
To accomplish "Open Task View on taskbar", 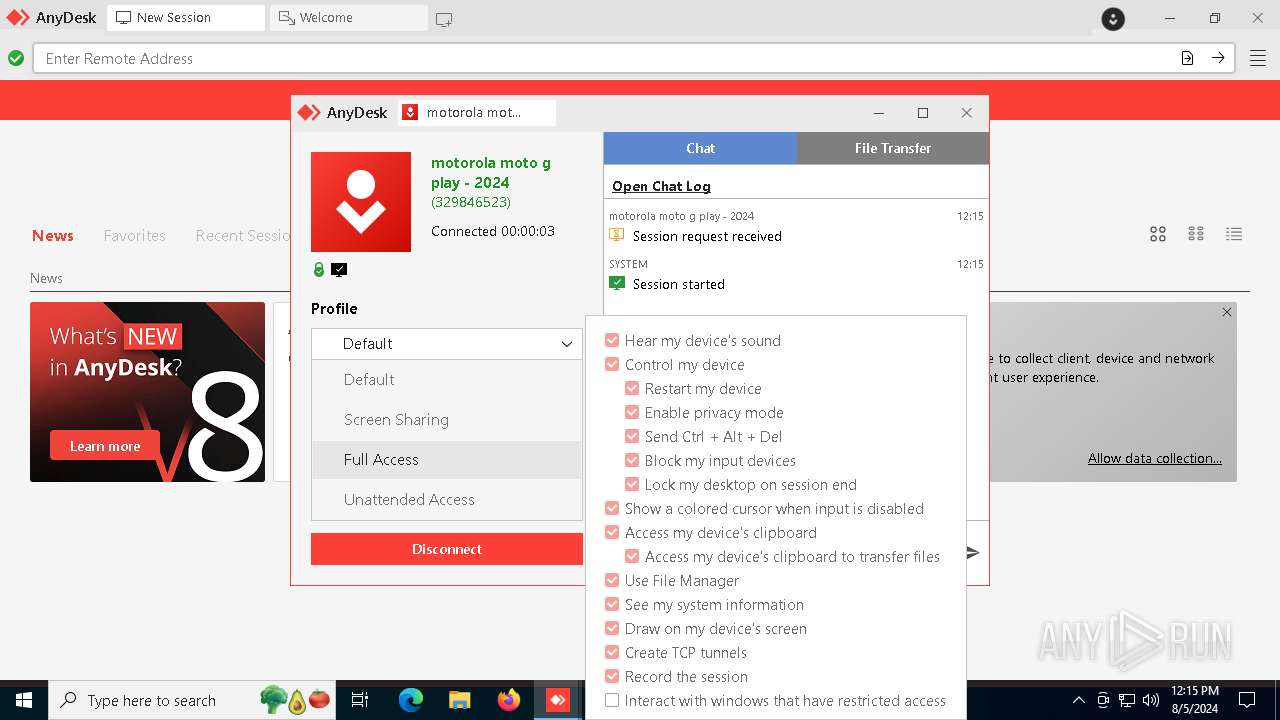I will click(360, 700).
